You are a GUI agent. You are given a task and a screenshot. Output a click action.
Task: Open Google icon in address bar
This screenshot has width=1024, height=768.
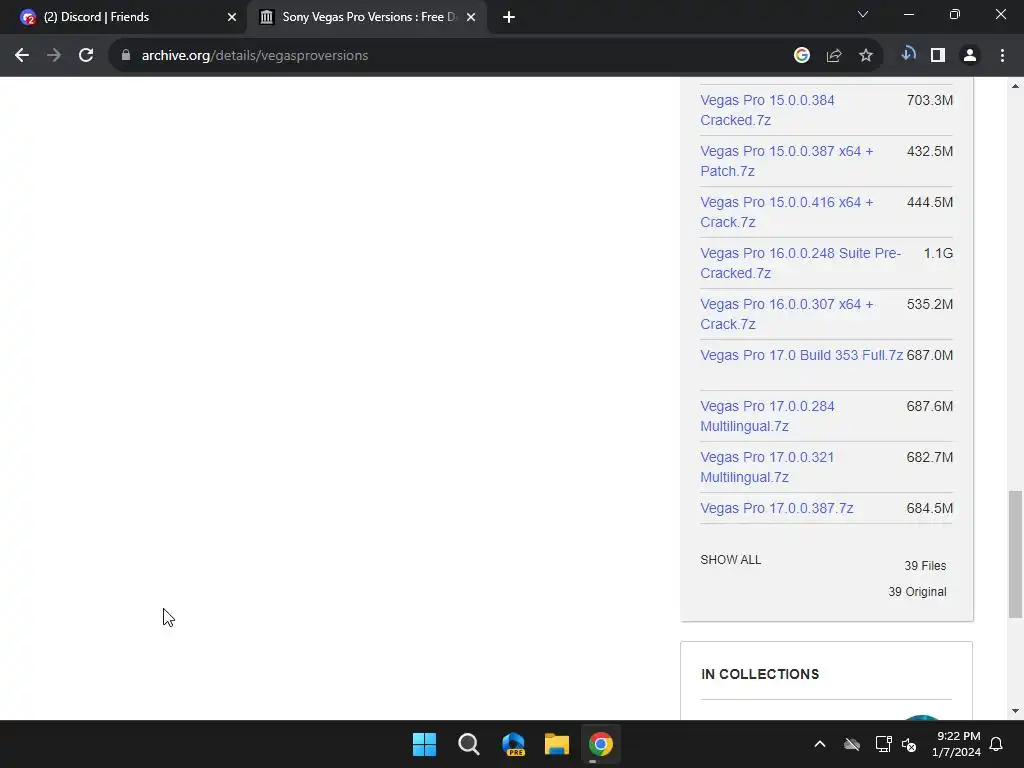pyautogui.click(x=802, y=56)
